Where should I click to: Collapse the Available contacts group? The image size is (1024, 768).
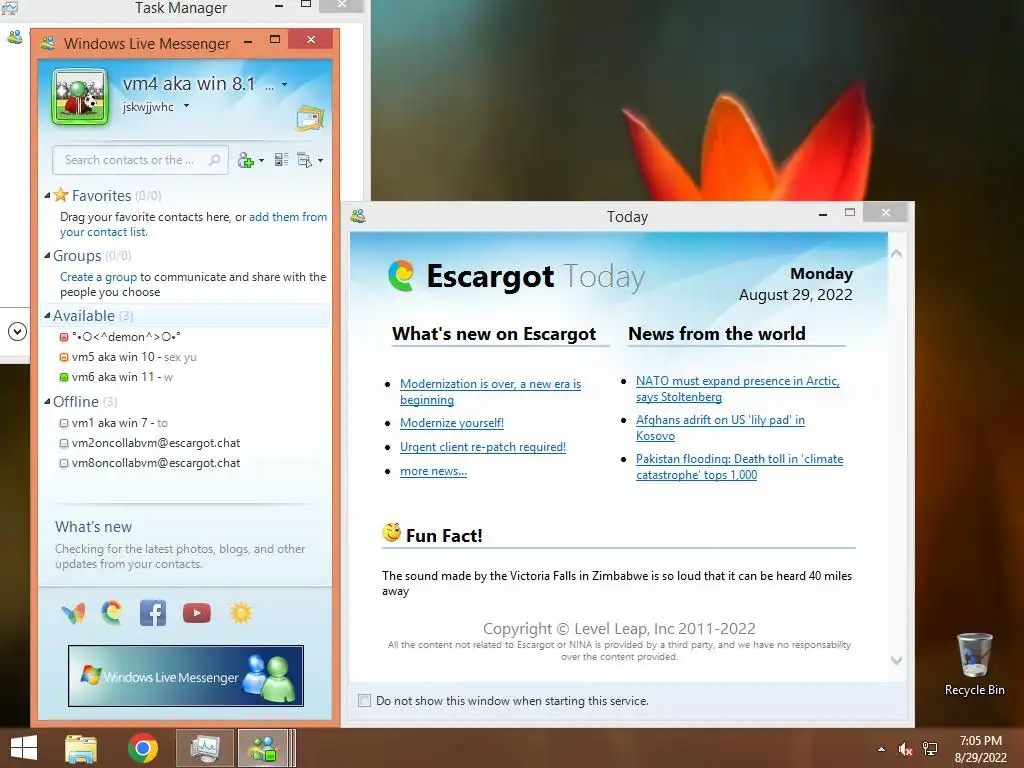[x=47, y=315]
